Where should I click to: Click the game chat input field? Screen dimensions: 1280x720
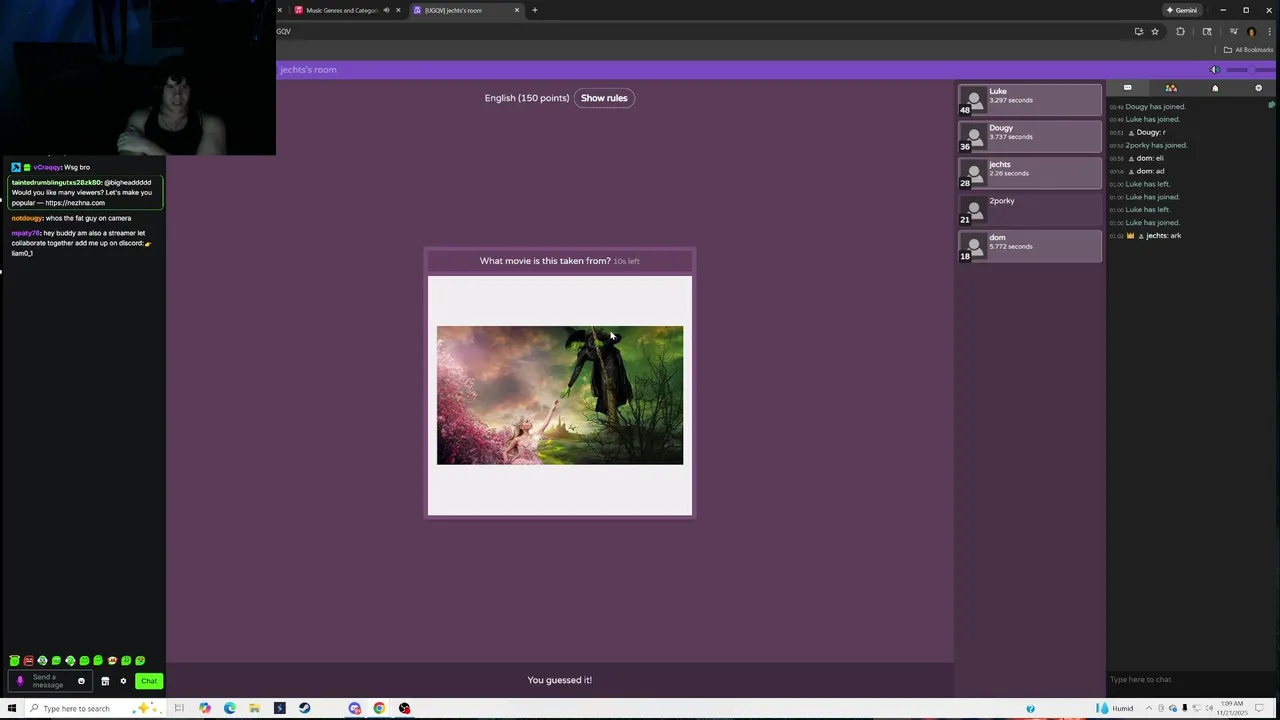pos(1190,680)
